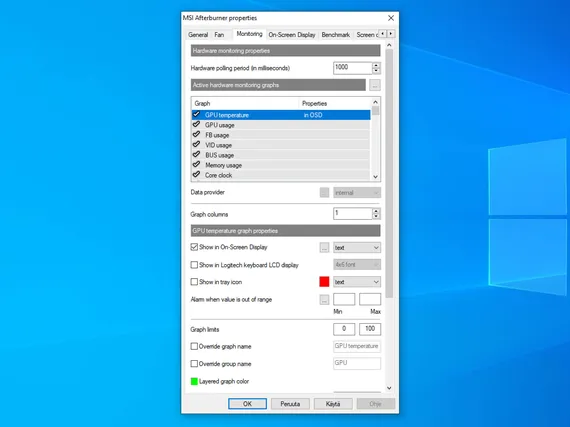Open On-Screen Display layout ellipsis button
The image size is (570, 427).
click(324, 247)
